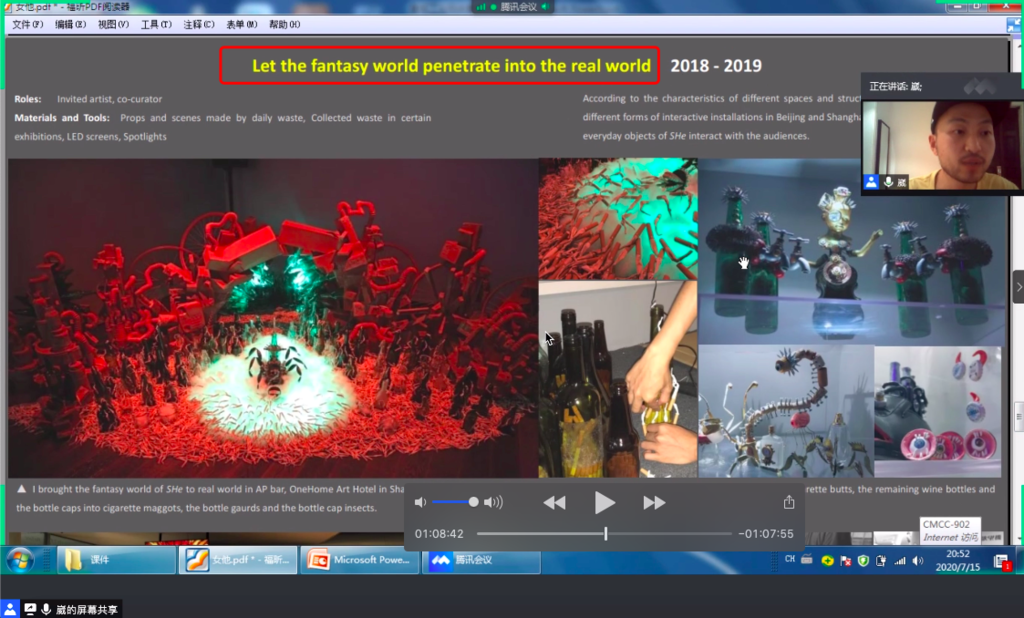Click the video progress timeline playhead
This screenshot has height=618, width=1024.
605,534
